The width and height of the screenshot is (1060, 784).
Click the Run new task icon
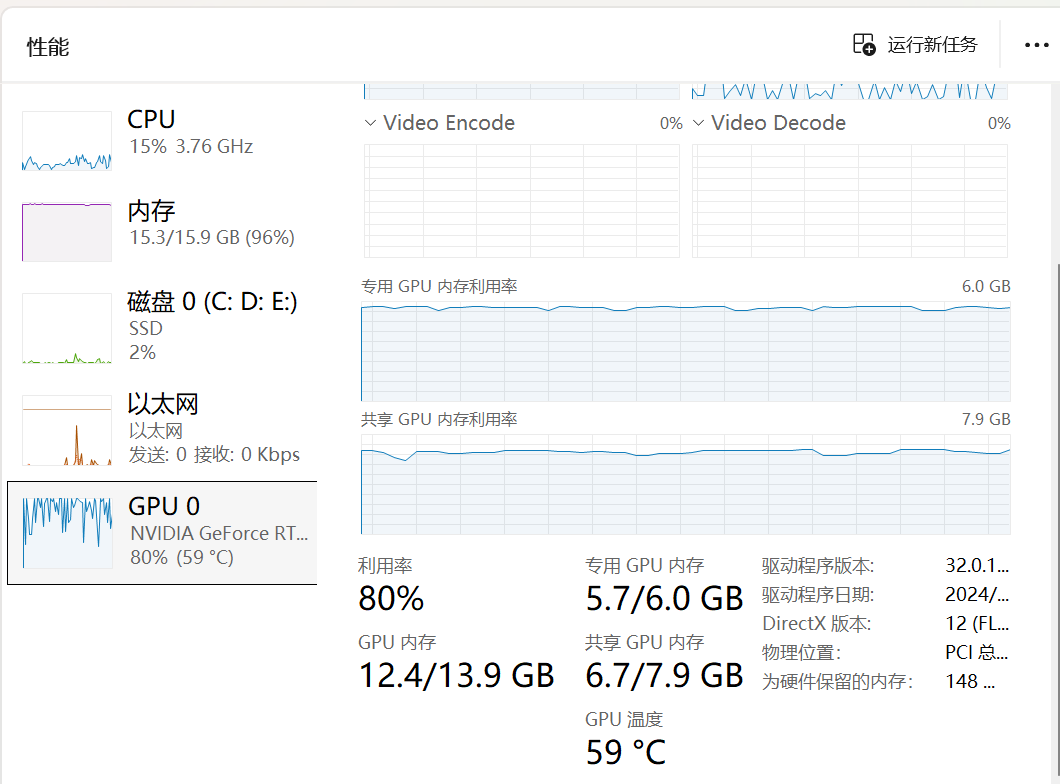pyautogui.click(x=864, y=45)
